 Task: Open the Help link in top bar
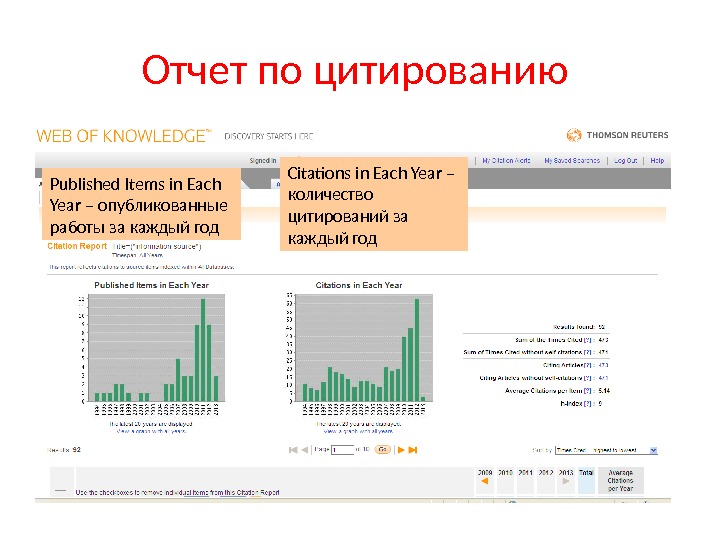tap(657, 161)
